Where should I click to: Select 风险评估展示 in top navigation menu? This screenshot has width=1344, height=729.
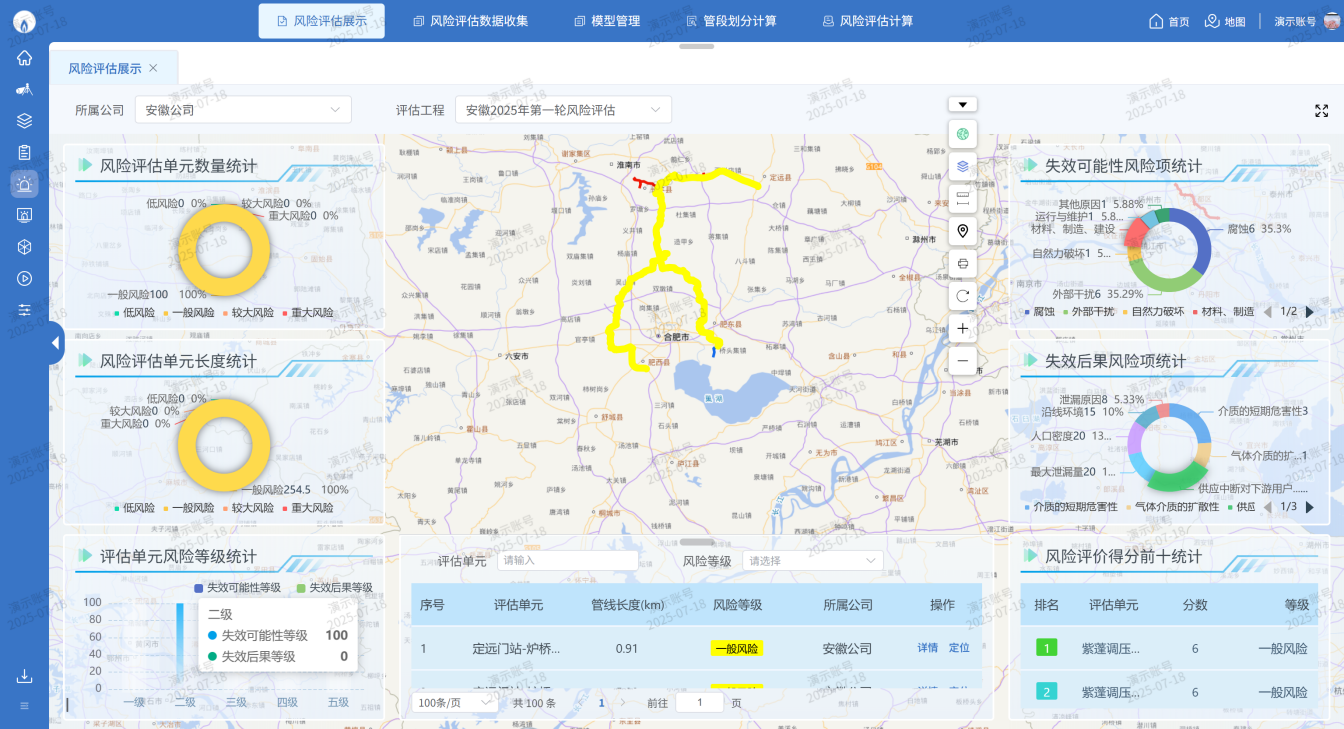[321, 21]
